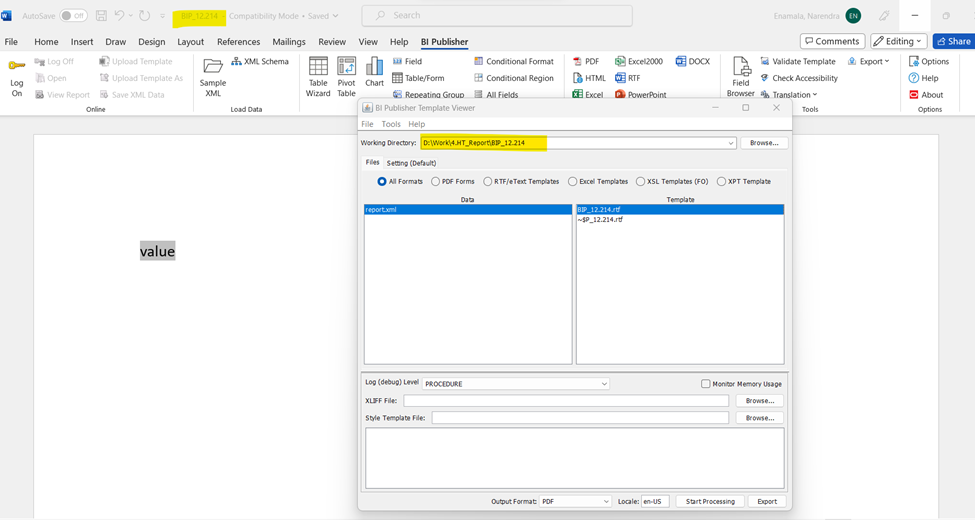Run Validate Template
This screenshot has height=520, width=975.
click(x=798, y=61)
